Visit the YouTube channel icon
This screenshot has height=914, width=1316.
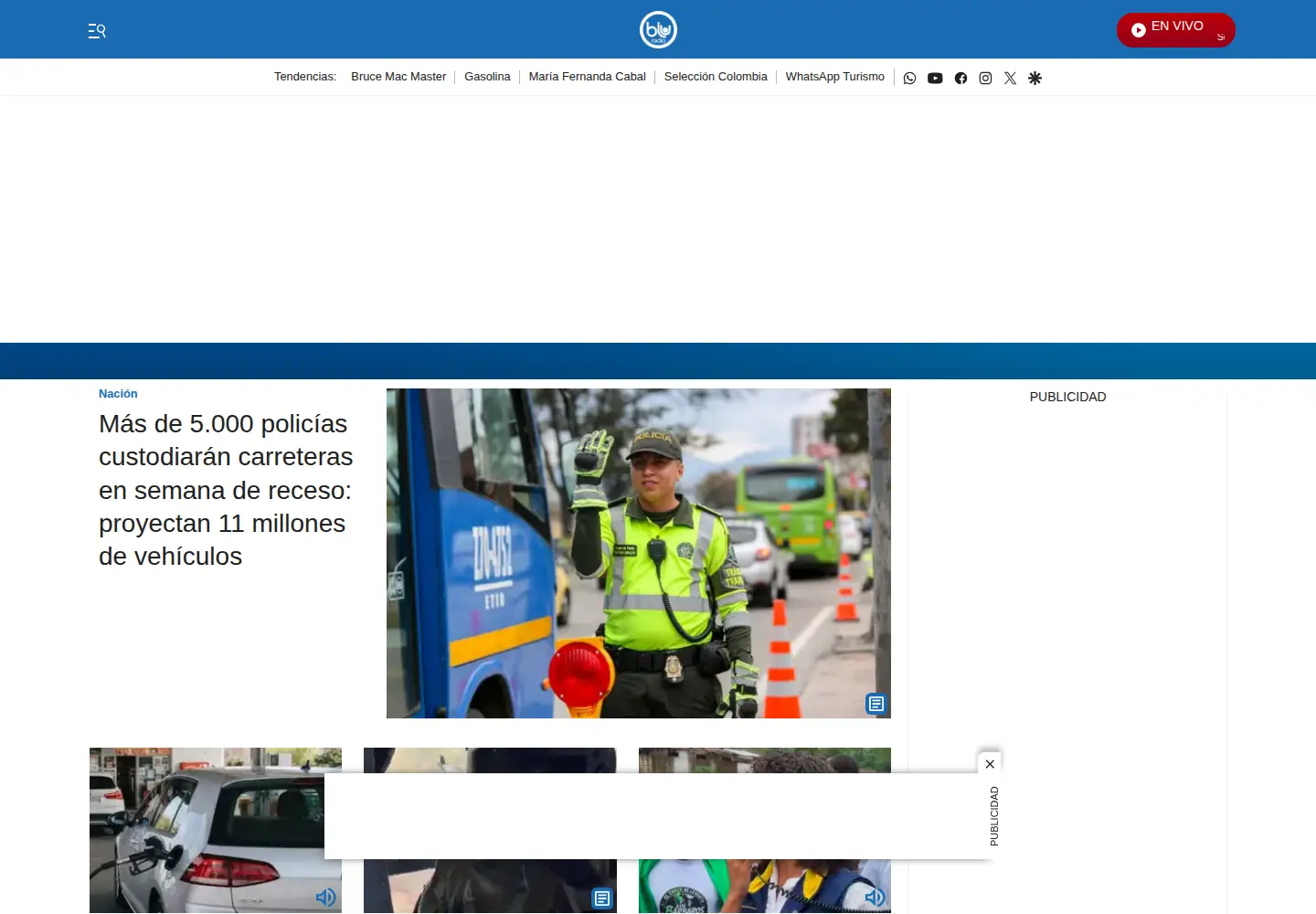[935, 78]
